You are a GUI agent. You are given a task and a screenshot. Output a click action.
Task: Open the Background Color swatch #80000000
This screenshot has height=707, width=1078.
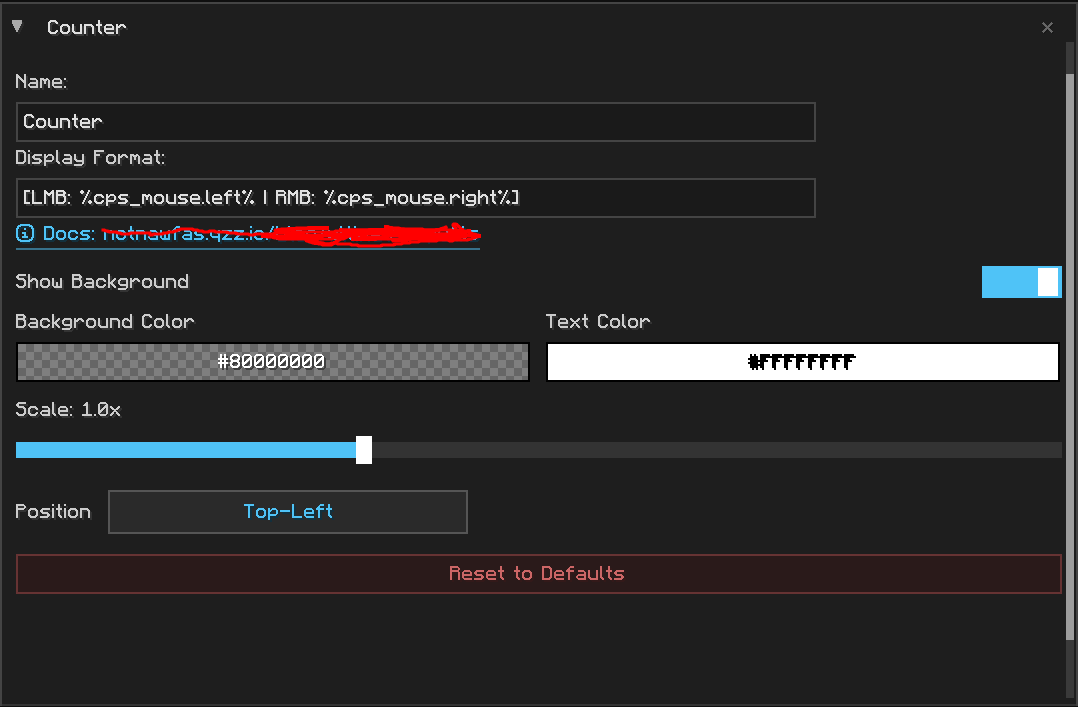(x=272, y=362)
